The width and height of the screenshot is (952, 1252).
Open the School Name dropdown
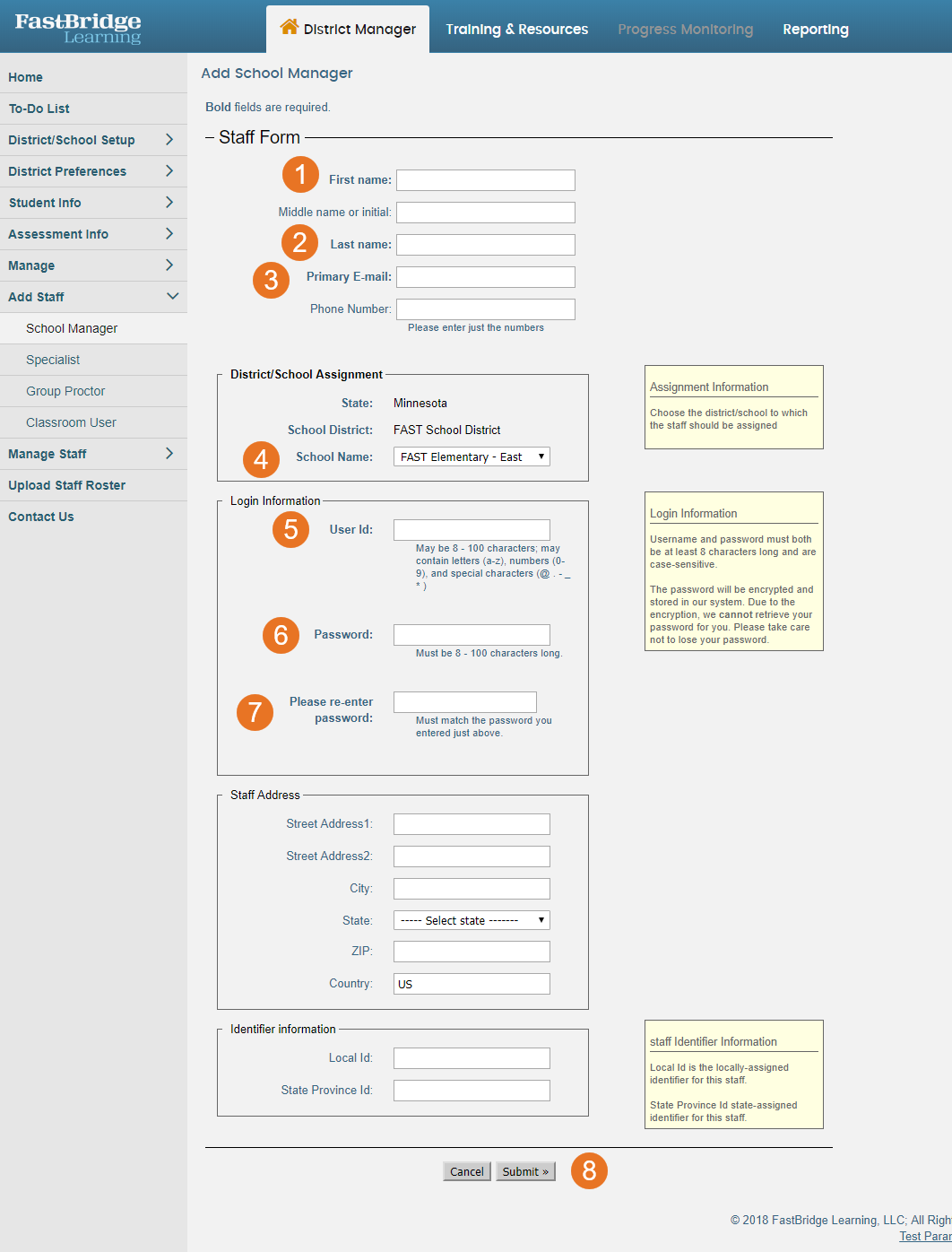[x=472, y=456]
